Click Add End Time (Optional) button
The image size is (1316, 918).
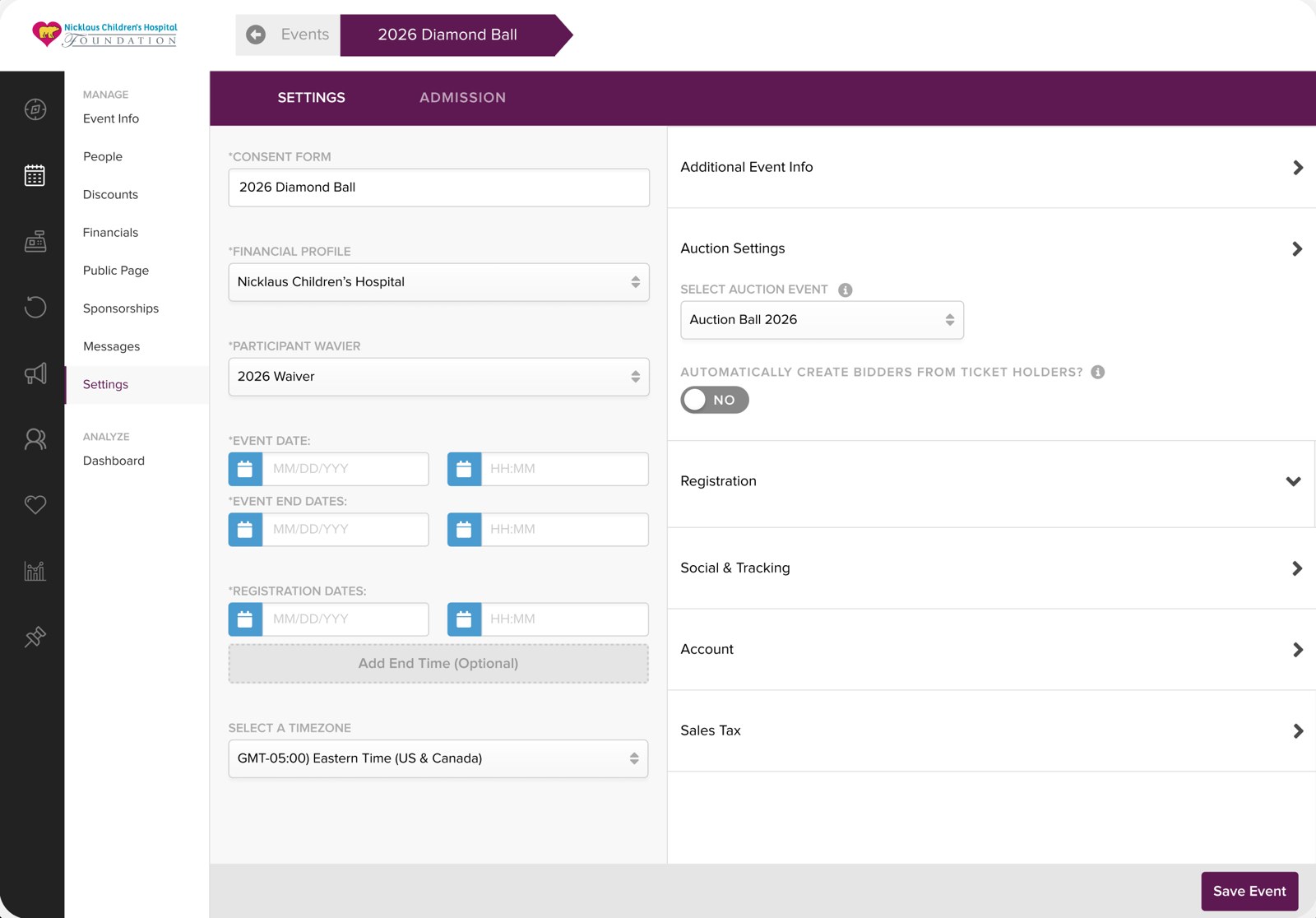pyautogui.click(x=438, y=664)
